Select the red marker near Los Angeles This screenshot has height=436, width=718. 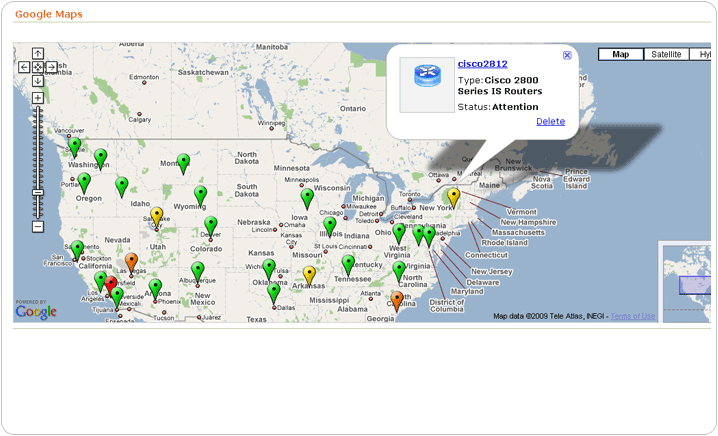(x=110, y=286)
